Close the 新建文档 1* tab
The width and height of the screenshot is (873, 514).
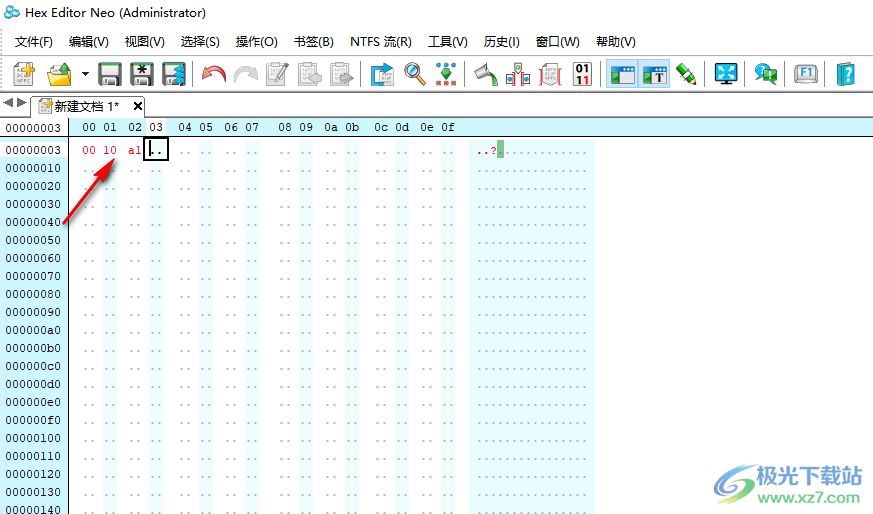(x=138, y=106)
